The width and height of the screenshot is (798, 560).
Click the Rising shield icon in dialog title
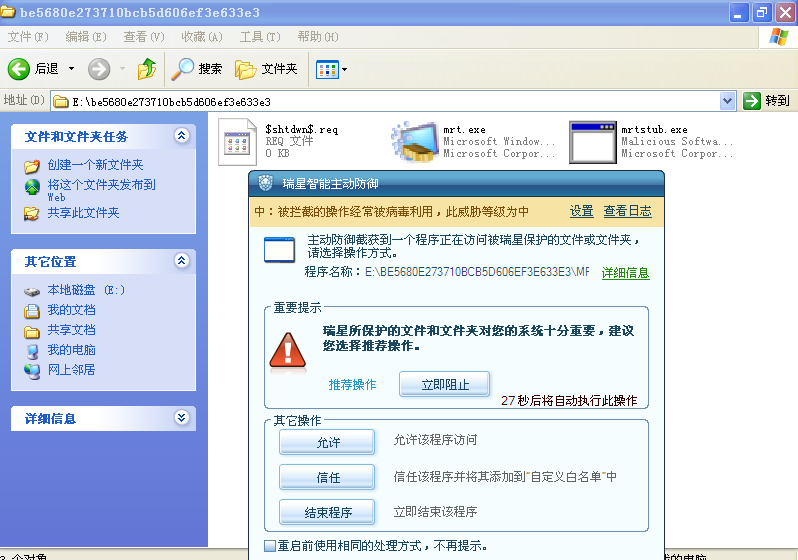pos(266,183)
